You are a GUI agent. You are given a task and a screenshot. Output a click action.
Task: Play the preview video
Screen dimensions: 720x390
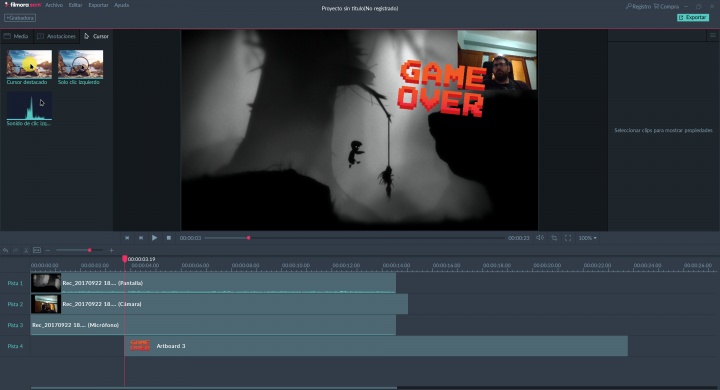155,238
